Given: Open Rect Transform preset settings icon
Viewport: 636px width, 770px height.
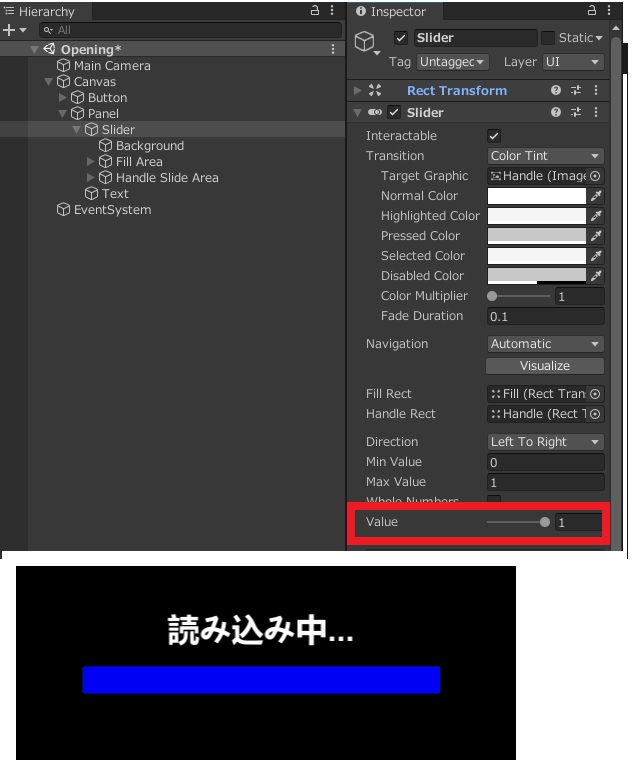Looking at the screenshot, I should click(x=576, y=90).
